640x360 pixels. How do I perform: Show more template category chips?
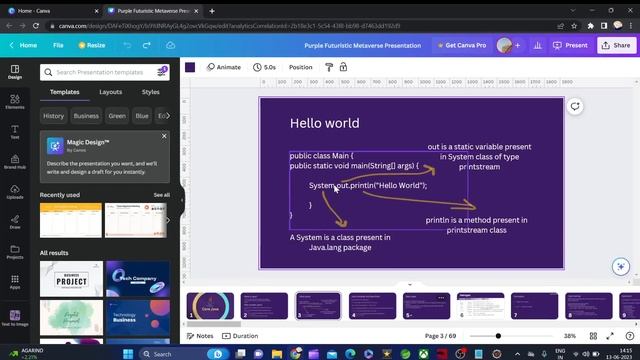click(x=168, y=116)
